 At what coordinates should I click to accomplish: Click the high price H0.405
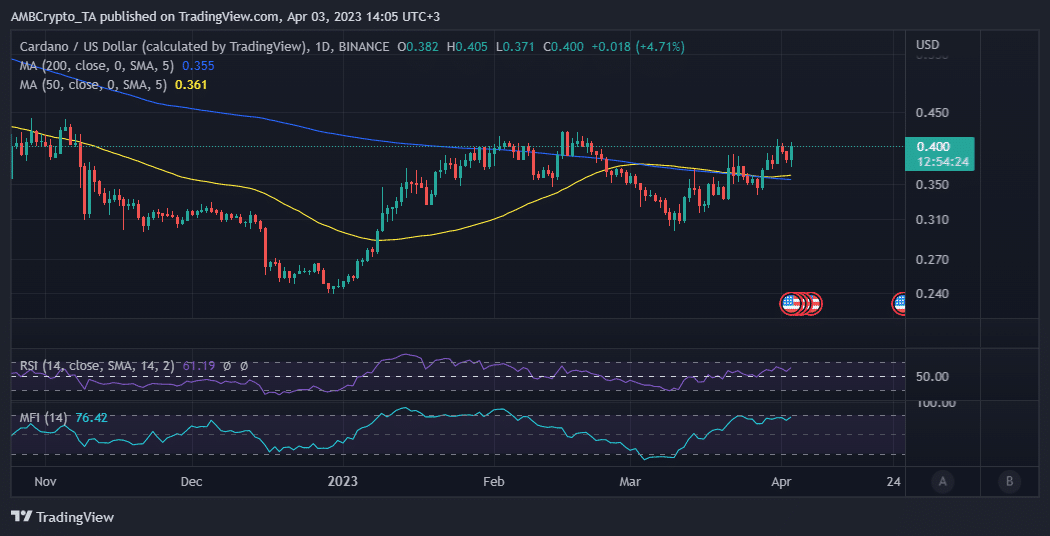click(469, 47)
